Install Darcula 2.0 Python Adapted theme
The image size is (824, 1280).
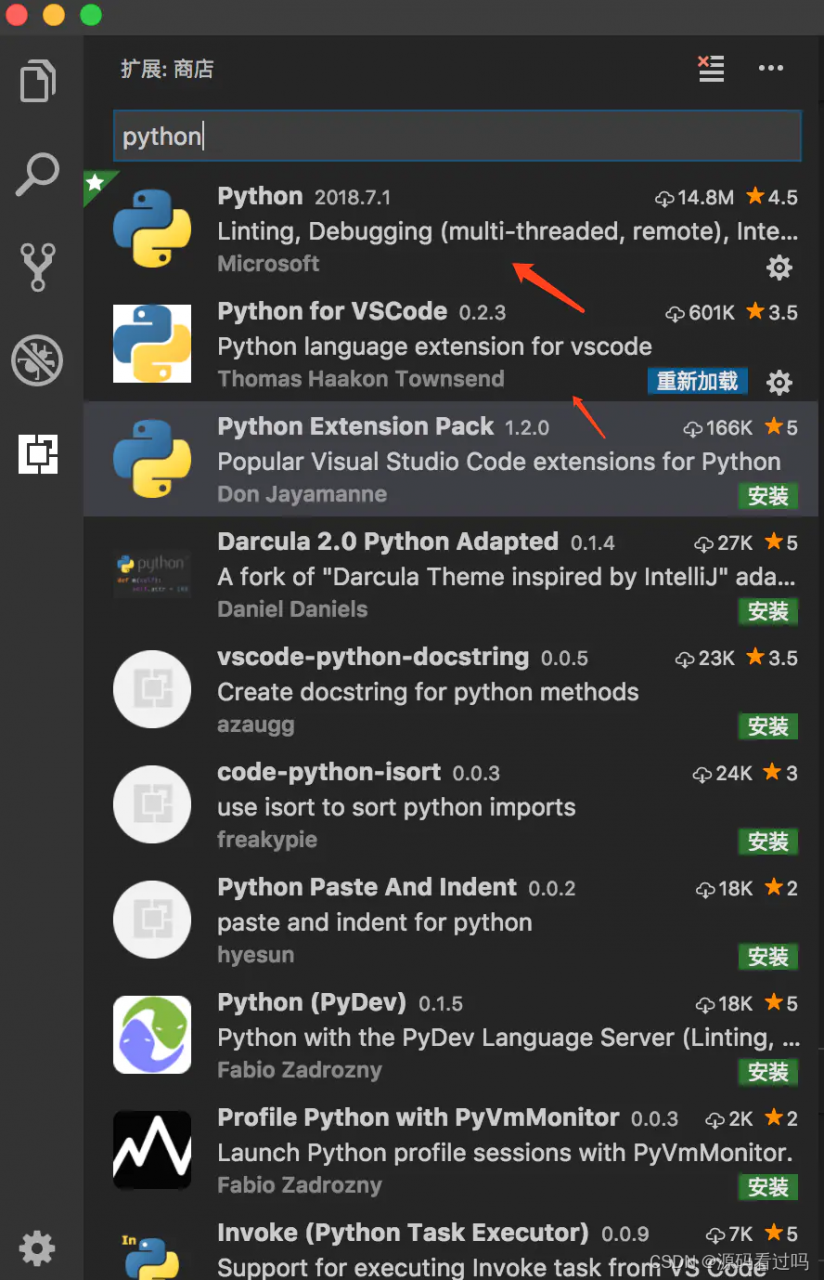click(768, 611)
